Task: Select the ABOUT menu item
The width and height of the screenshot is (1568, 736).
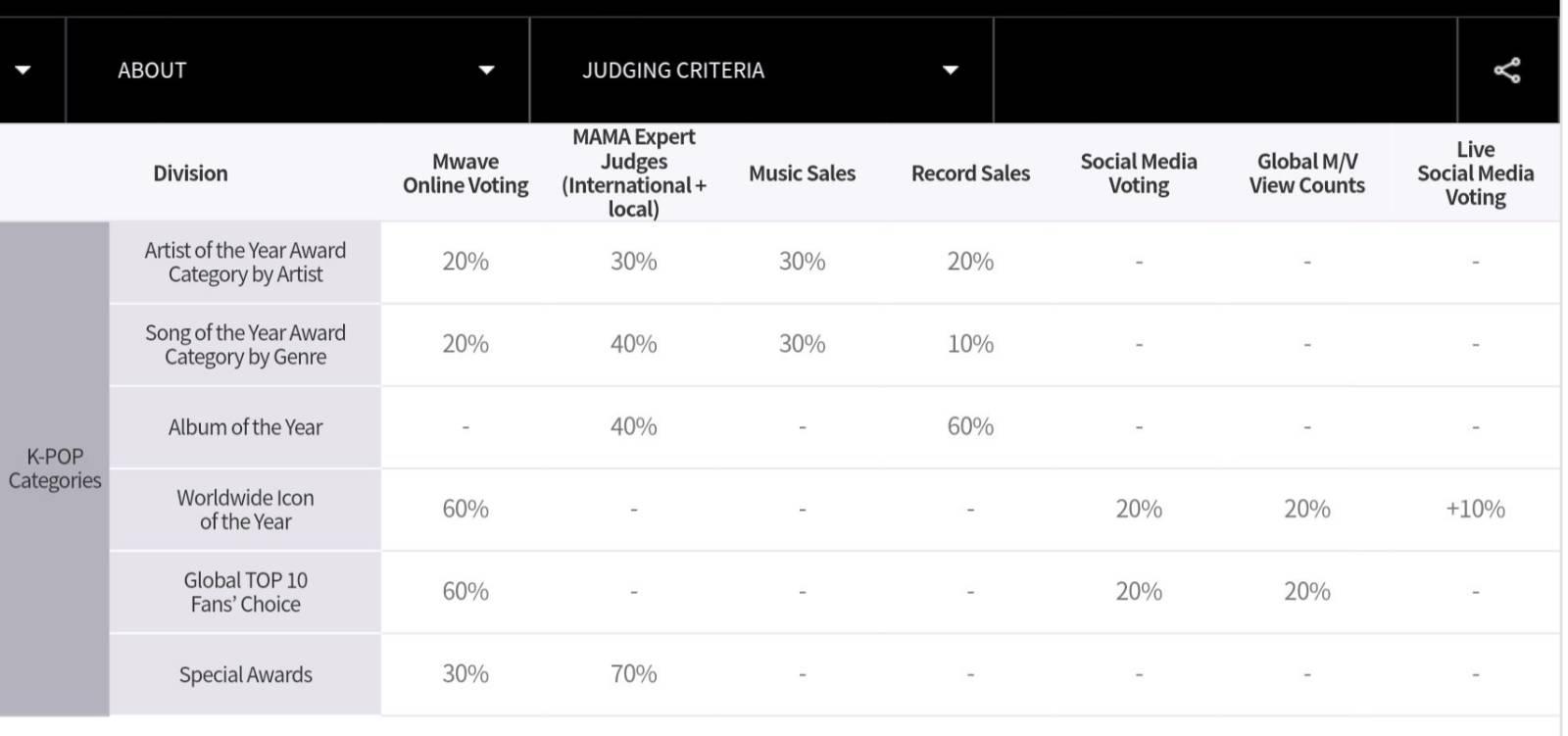Action: tap(152, 71)
